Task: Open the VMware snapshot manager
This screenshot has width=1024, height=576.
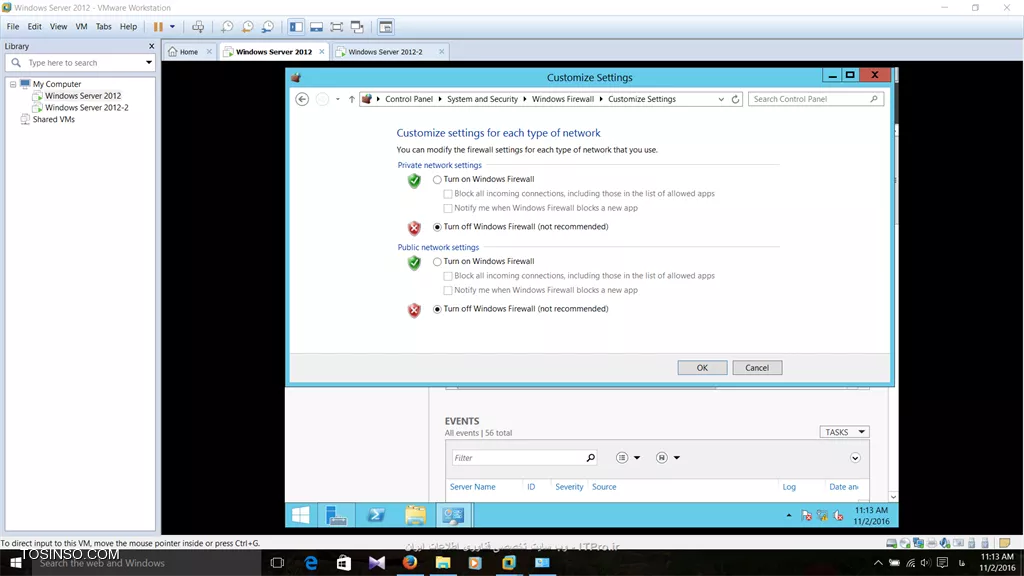Action: click(x=268, y=27)
